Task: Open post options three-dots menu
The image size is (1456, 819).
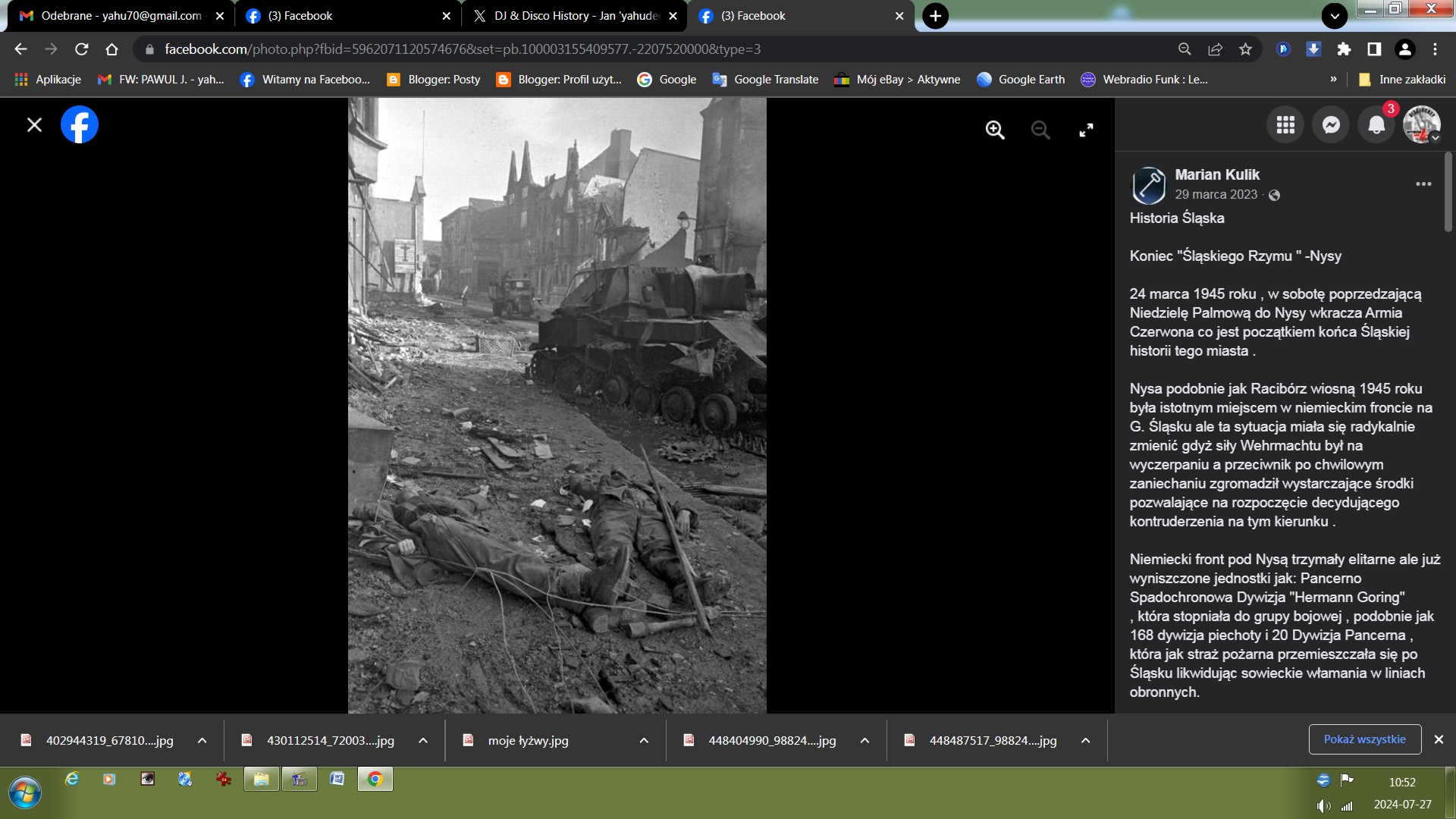Action: pyautogui.click(x=1423, y=184)
